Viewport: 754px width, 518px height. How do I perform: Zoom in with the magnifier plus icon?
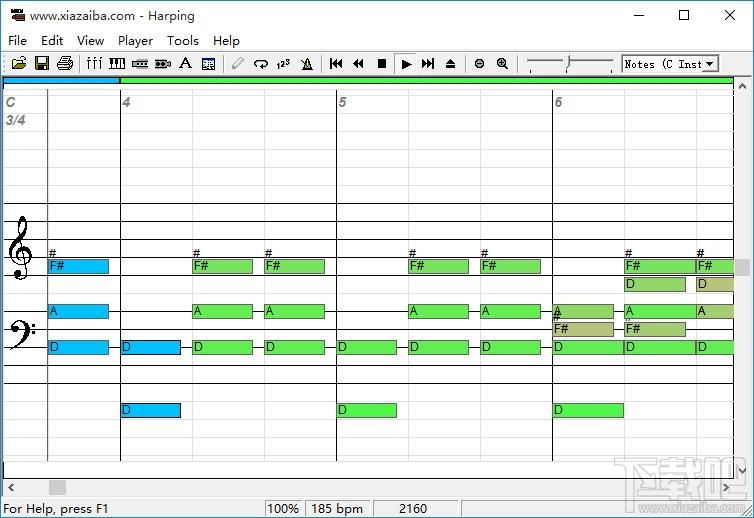pos(502,64)
